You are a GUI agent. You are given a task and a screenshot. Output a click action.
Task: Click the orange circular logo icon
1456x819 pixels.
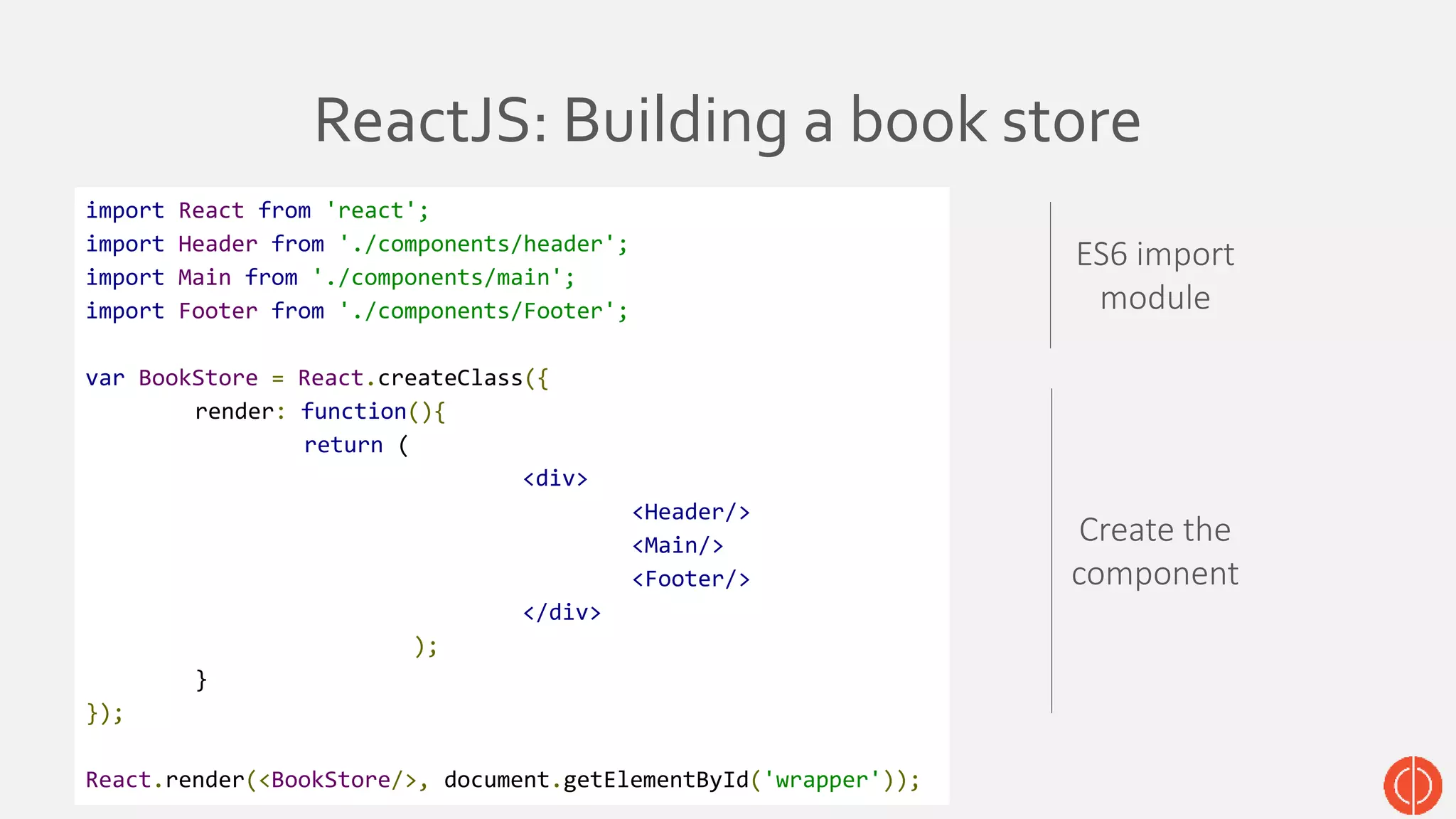click(1413, 785)
